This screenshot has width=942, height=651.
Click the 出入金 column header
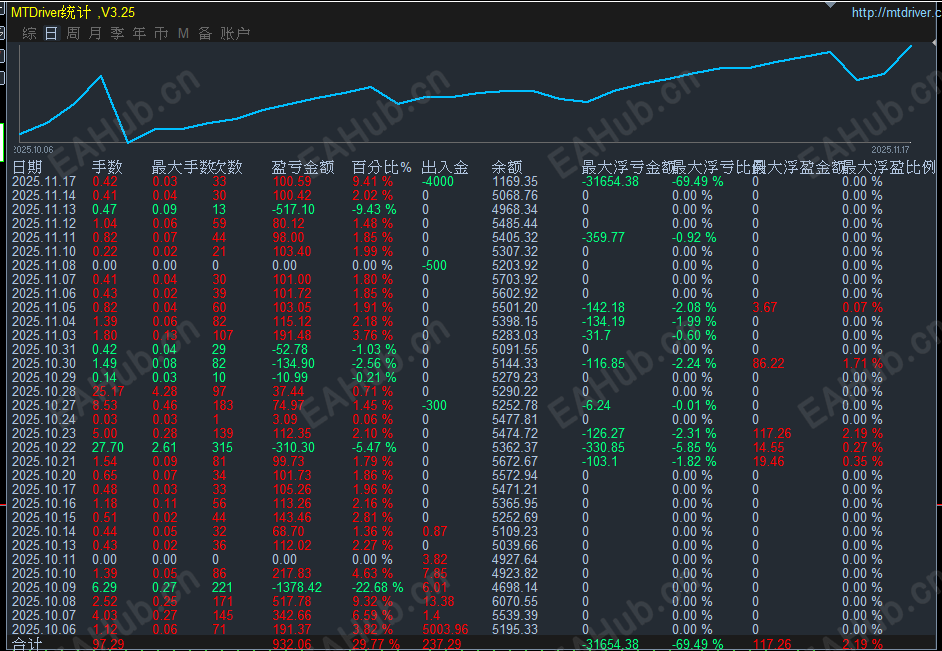(x=445, y=167)
